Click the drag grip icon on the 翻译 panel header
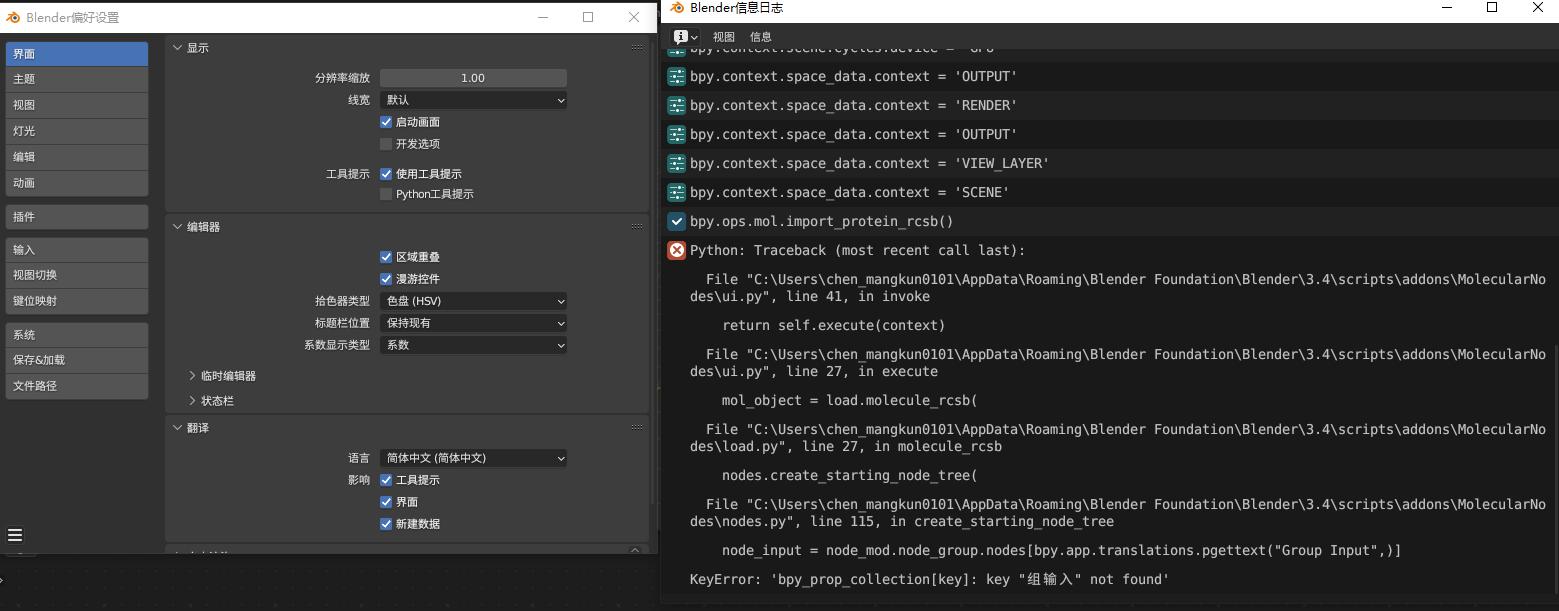This screenshot has height=611, width=1559. pyautogui.click(x=637, y=427)
